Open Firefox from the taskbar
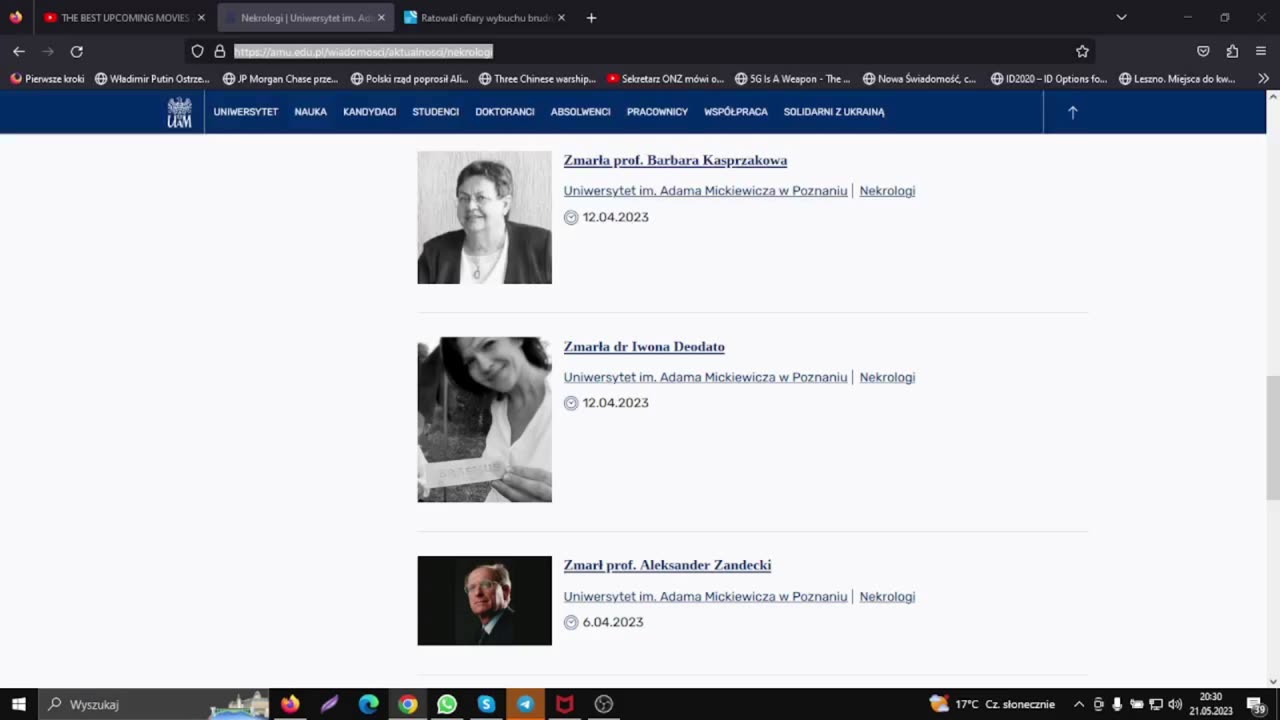 (290, 704)
